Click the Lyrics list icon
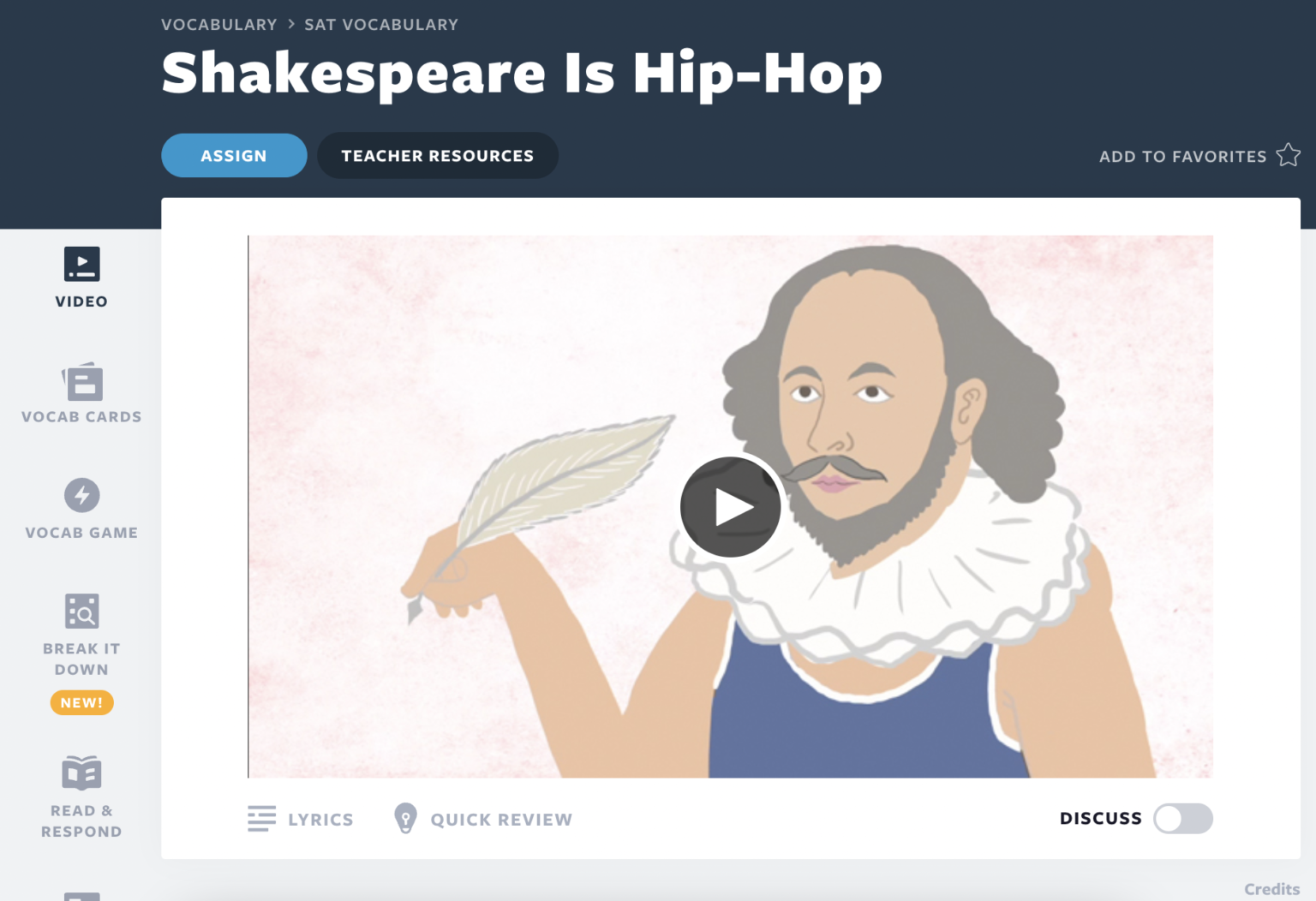Image resolution: width=1316 pixels, height=901 pixels. pos(261,819)
